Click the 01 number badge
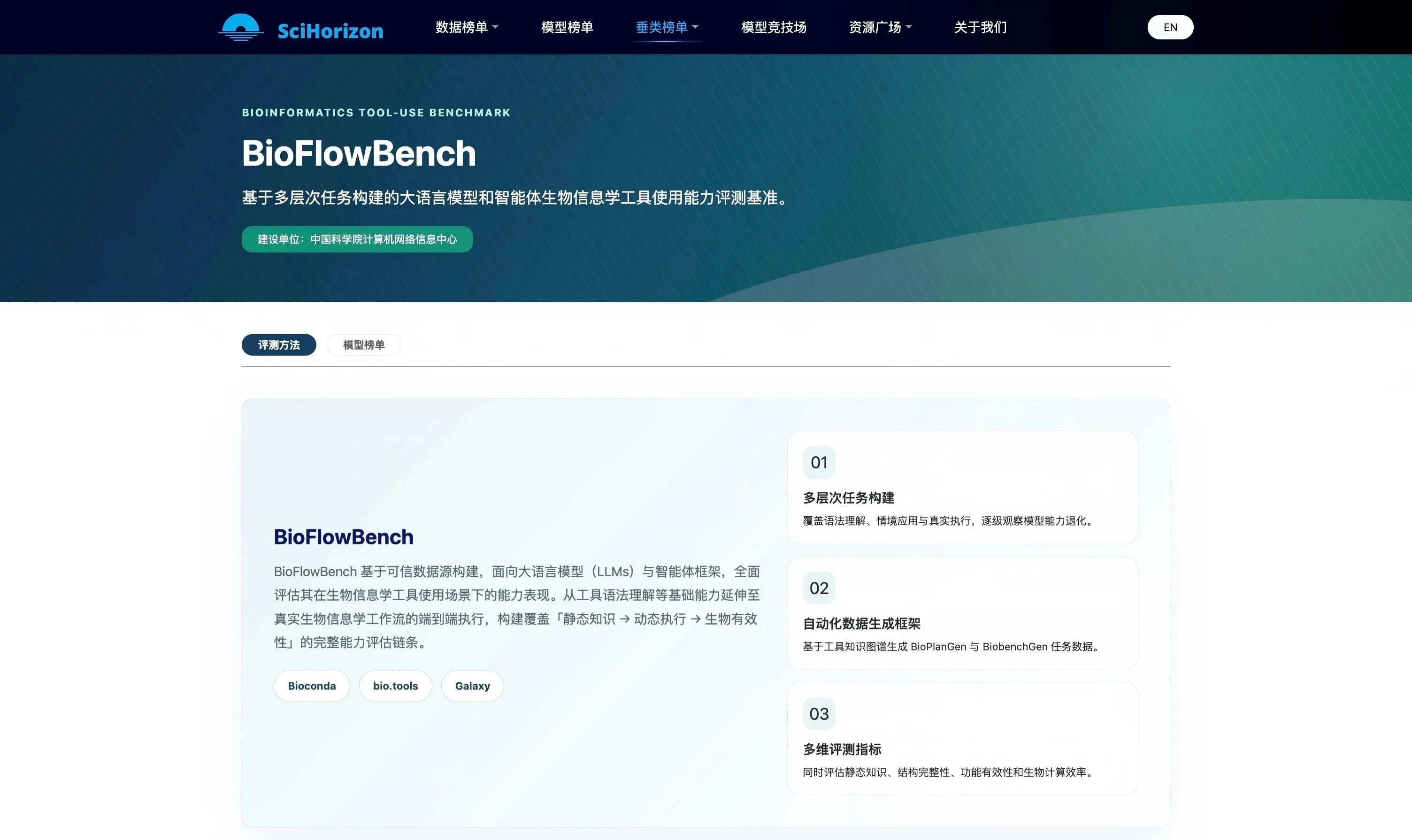 (819, 462)
